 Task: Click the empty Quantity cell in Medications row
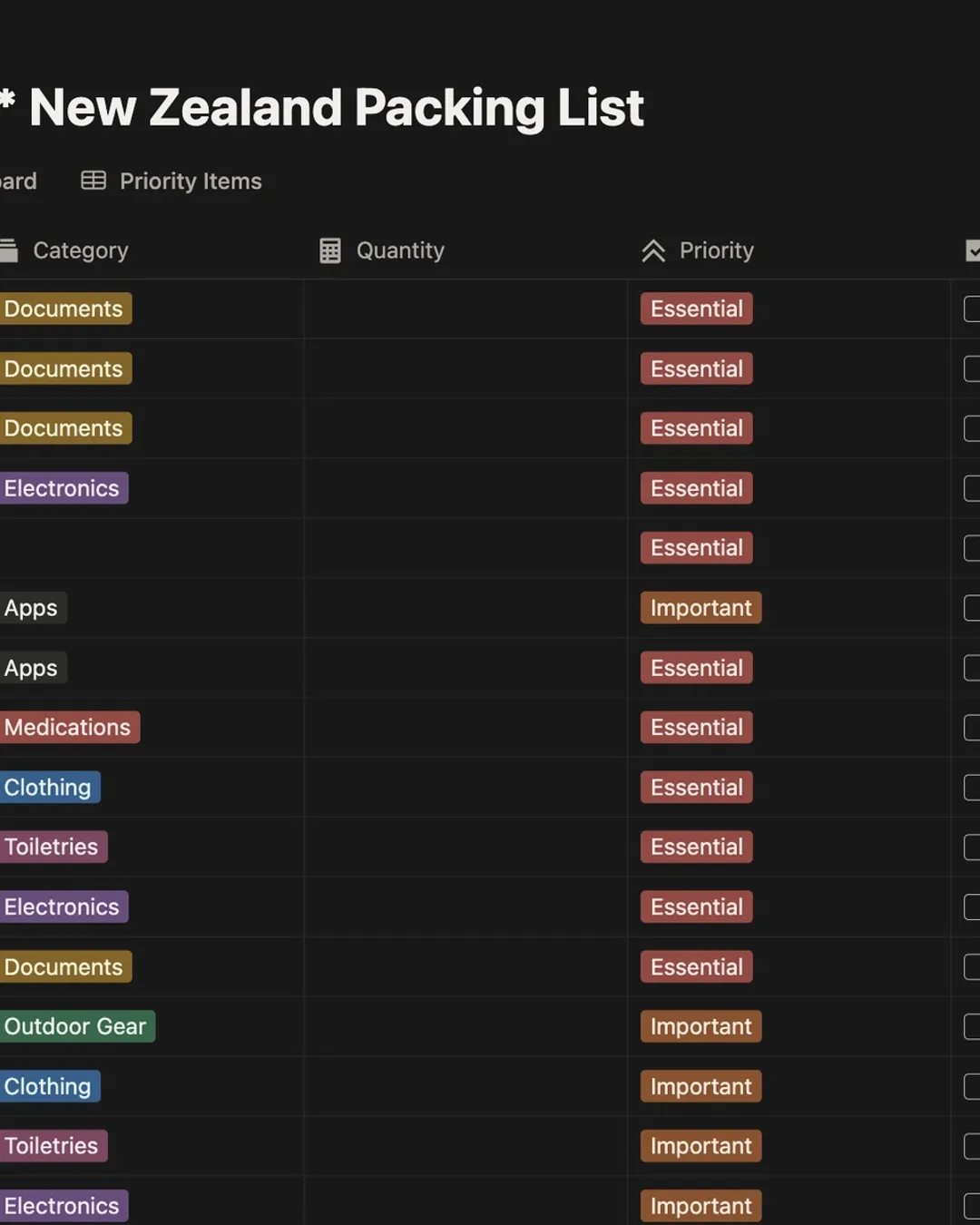tap(465, 728)
